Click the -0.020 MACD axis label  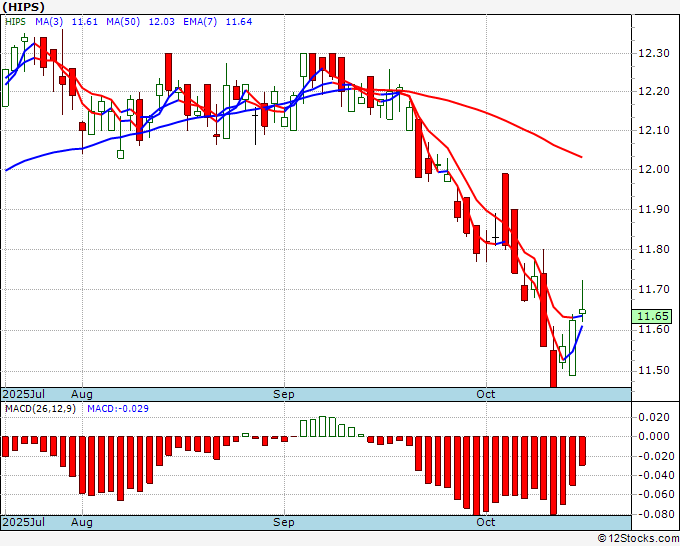(654, 456)
